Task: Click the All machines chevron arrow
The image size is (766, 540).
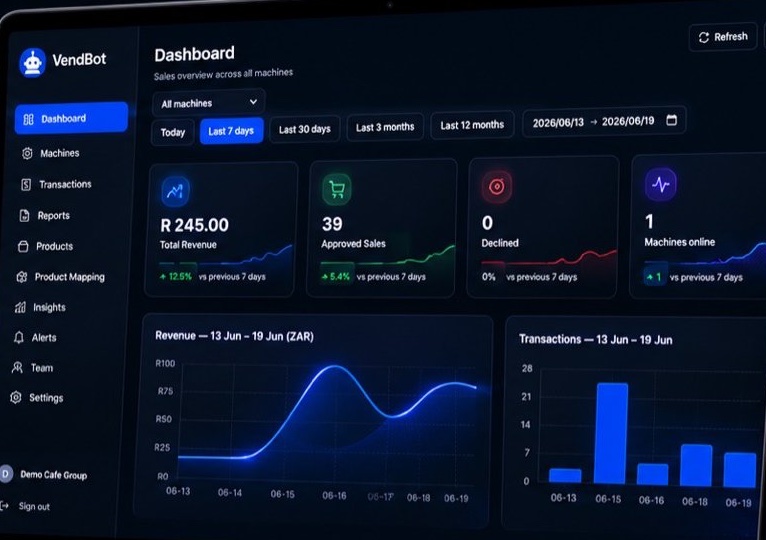Action: tap(253, 102)
